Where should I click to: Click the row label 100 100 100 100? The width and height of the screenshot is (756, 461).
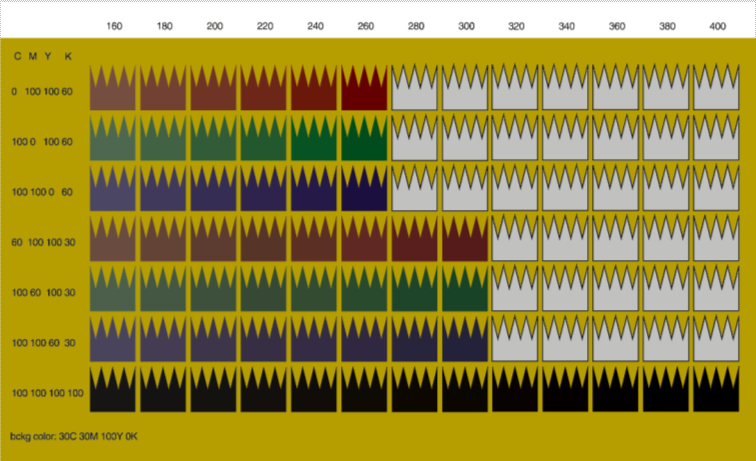(x=47, y=393)
